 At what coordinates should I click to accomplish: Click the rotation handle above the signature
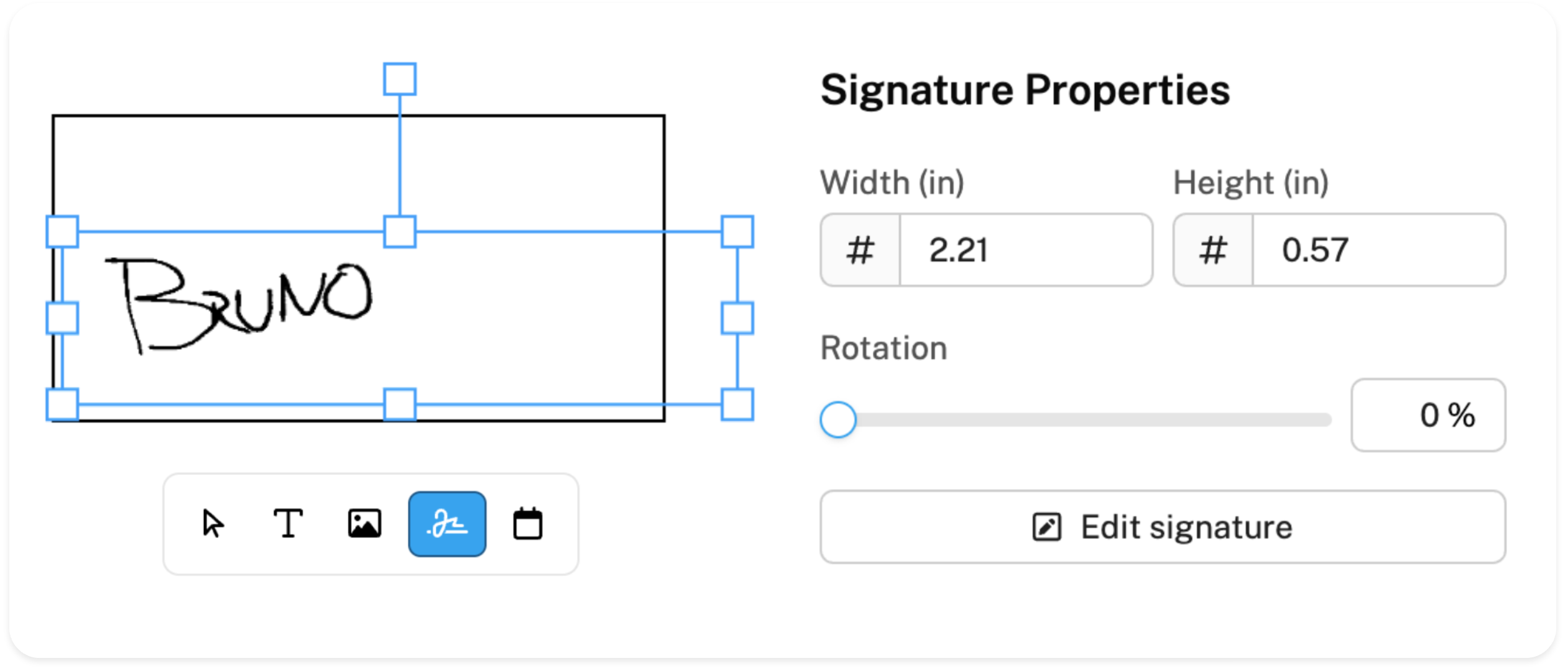pos(399,79)
